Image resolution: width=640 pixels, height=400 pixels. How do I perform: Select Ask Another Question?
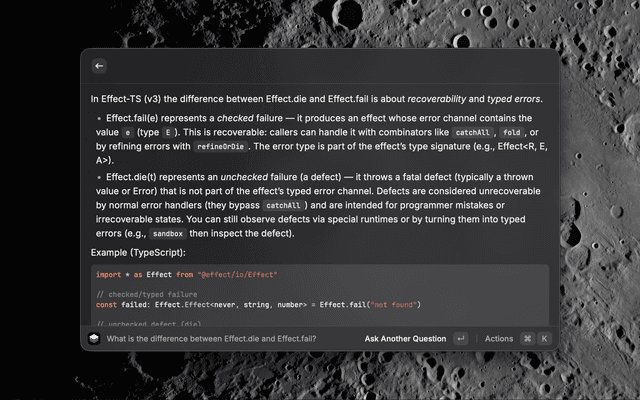pyautogui.click(x=405, y=339)
